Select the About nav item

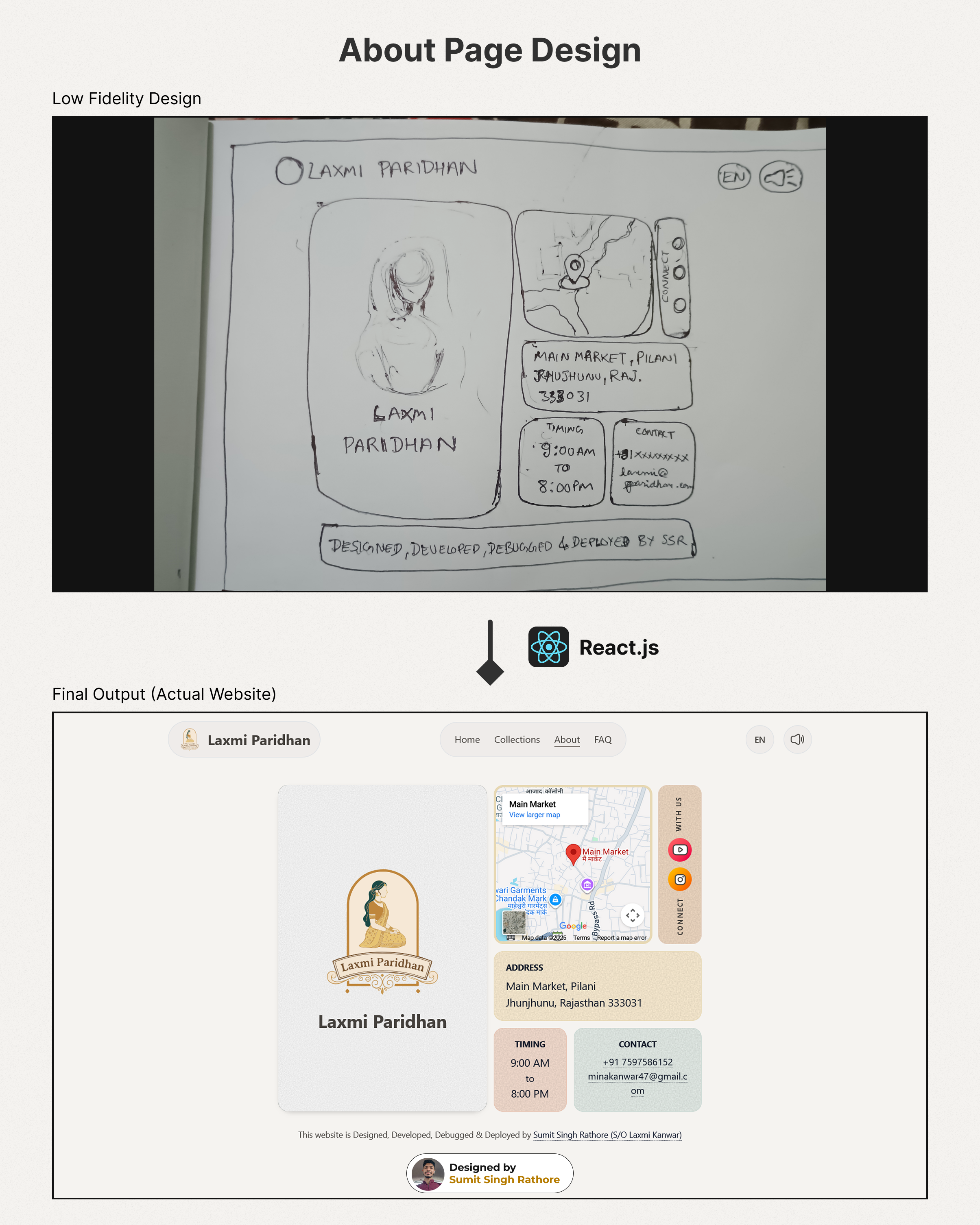point(567,739)
